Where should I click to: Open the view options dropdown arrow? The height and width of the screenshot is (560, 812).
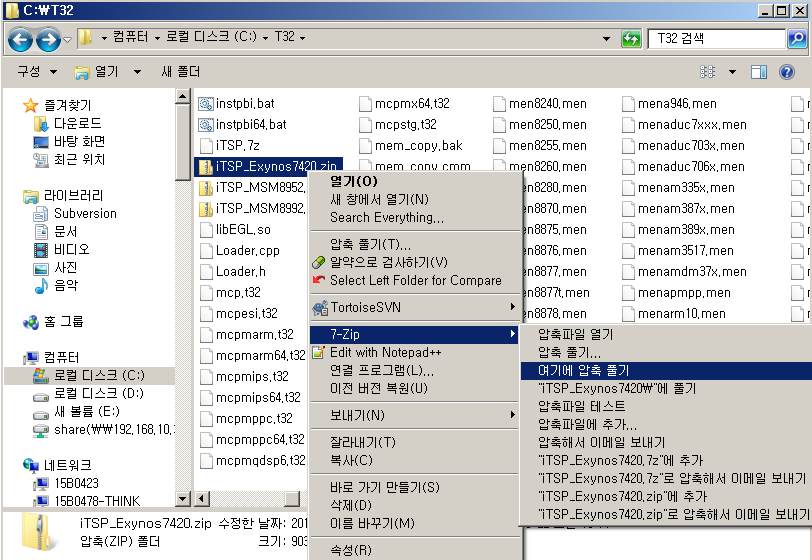coord(732,72)
